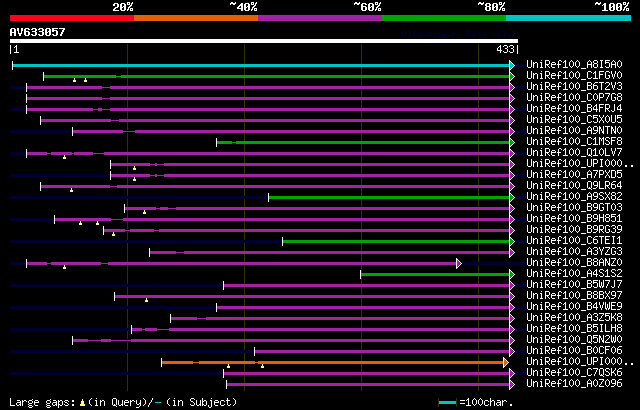The image size is (640, 410).
Task: Select the UniRef100_Q10LV7 hit name
Action: (574, 153)
